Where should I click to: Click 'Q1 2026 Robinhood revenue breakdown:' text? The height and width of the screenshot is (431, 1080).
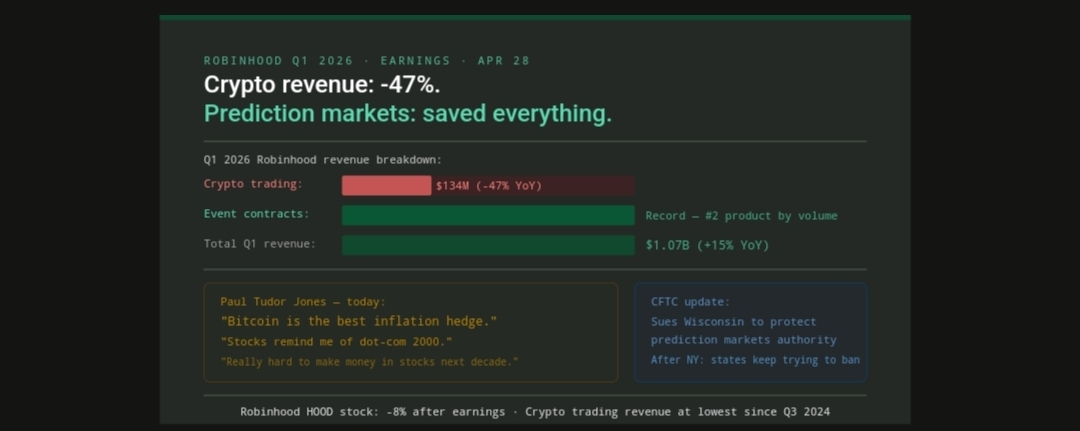(x=322, y=160)
